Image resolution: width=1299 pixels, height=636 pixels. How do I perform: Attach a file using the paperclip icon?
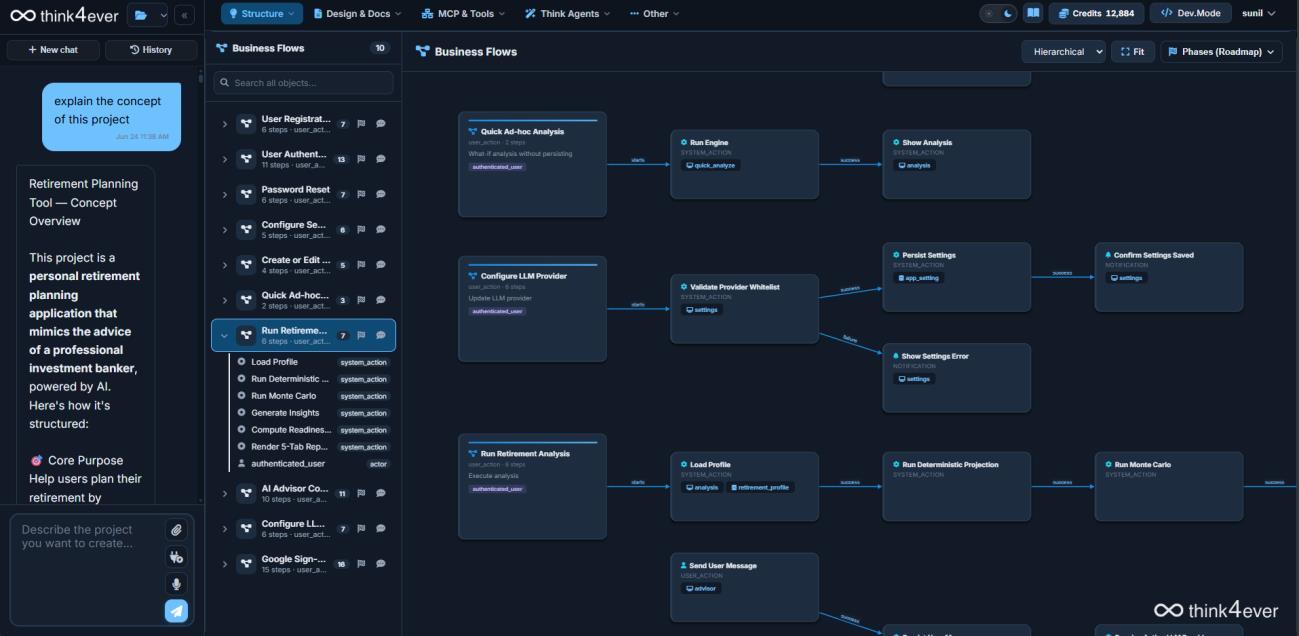pyautogui.click(x=176, y=530)
